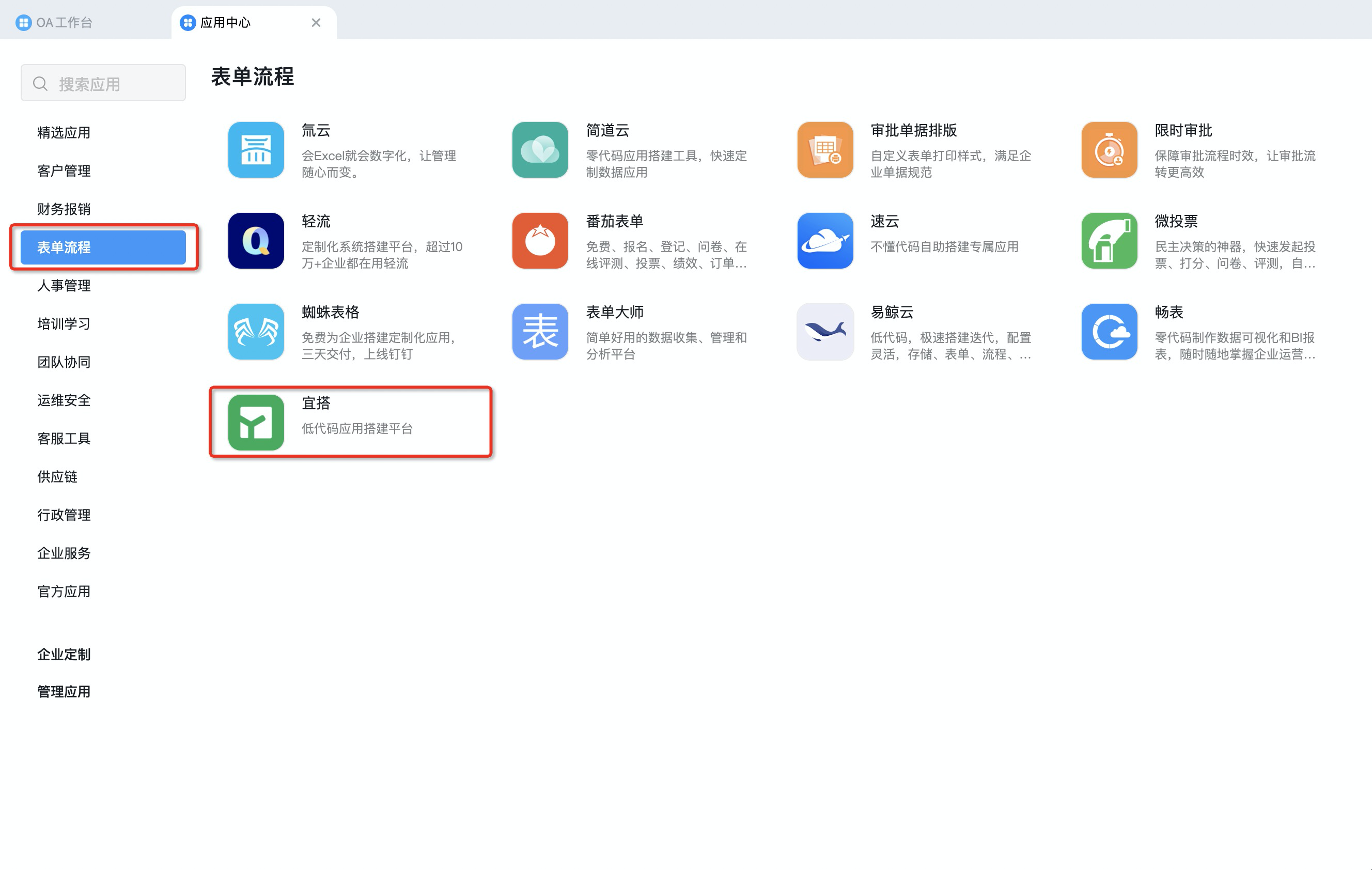Go to 管理应用 link

[64, 691]
